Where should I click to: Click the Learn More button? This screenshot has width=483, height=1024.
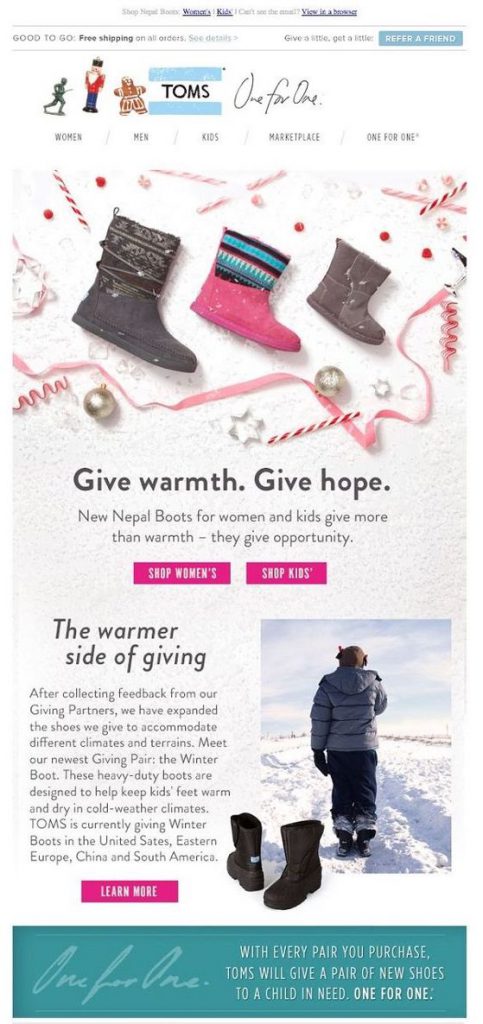click(x=129, y=891)
